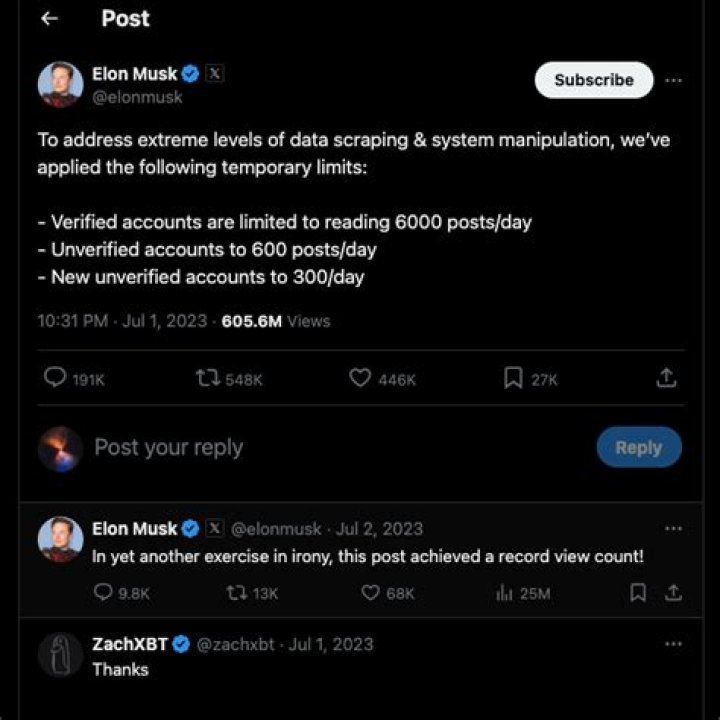Like the reply showing 68K likes

(x=371, y=593)
